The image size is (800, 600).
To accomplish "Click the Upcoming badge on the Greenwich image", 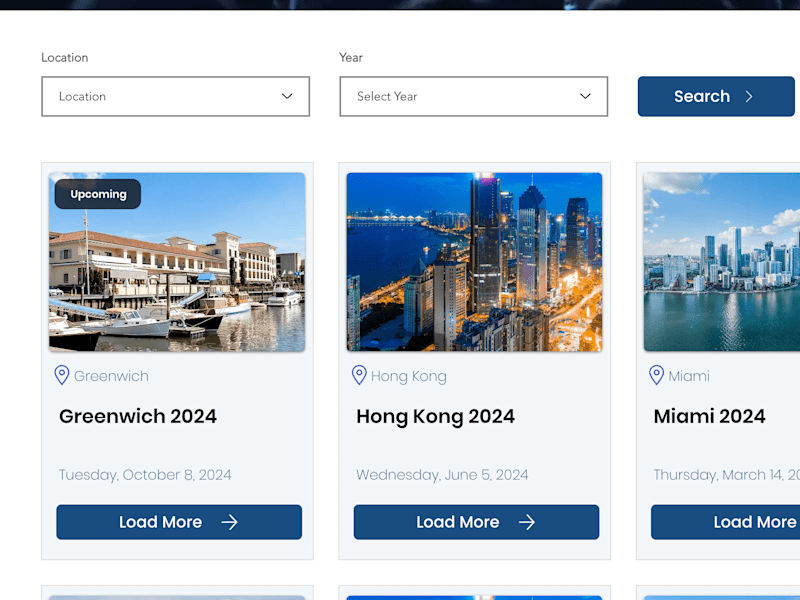I will click(98, 194).
